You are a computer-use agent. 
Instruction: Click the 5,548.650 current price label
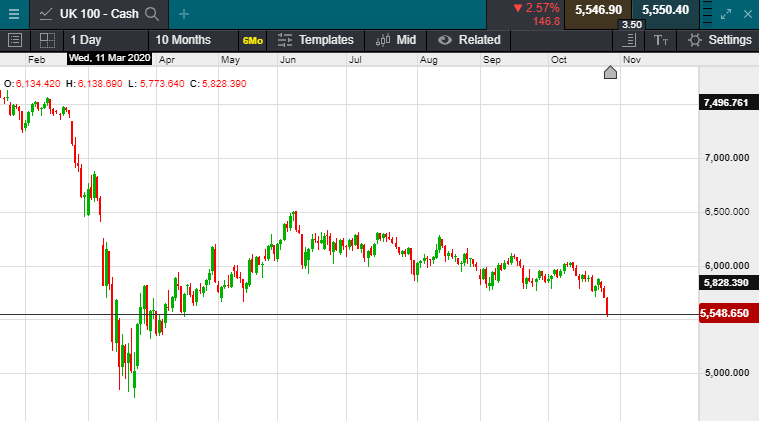point(729,314)
